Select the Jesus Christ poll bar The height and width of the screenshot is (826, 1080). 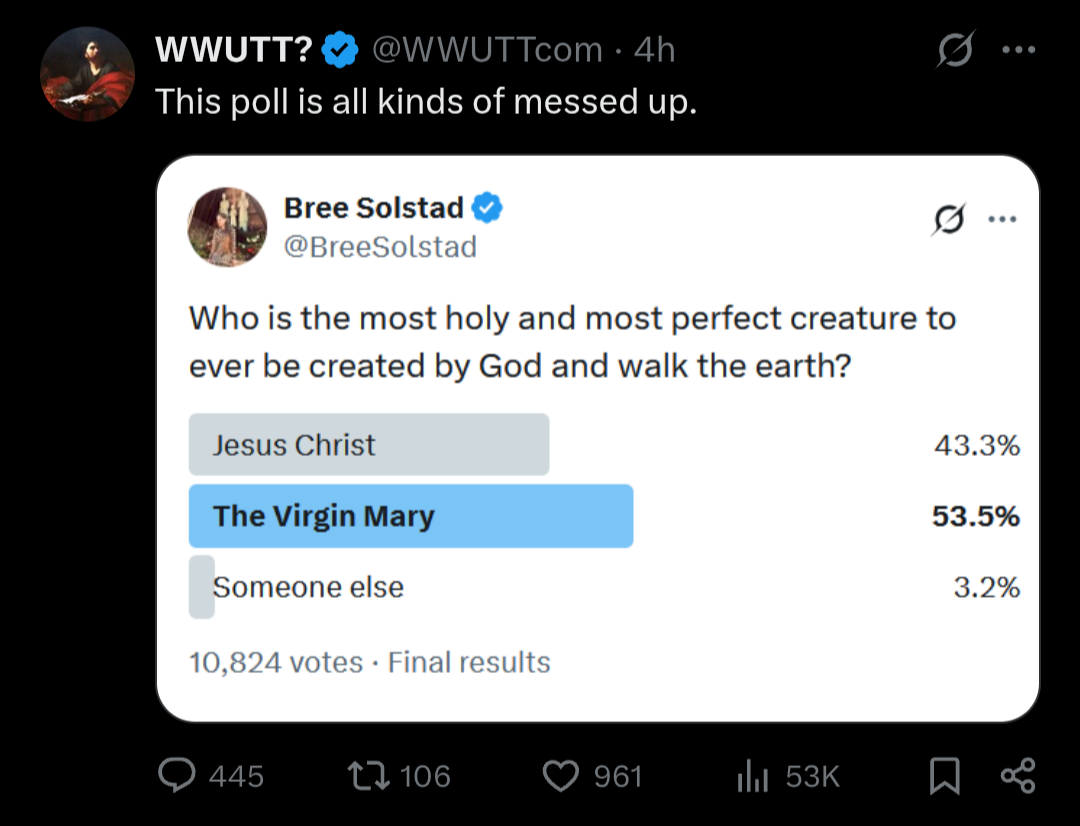[x=369, y=444]
